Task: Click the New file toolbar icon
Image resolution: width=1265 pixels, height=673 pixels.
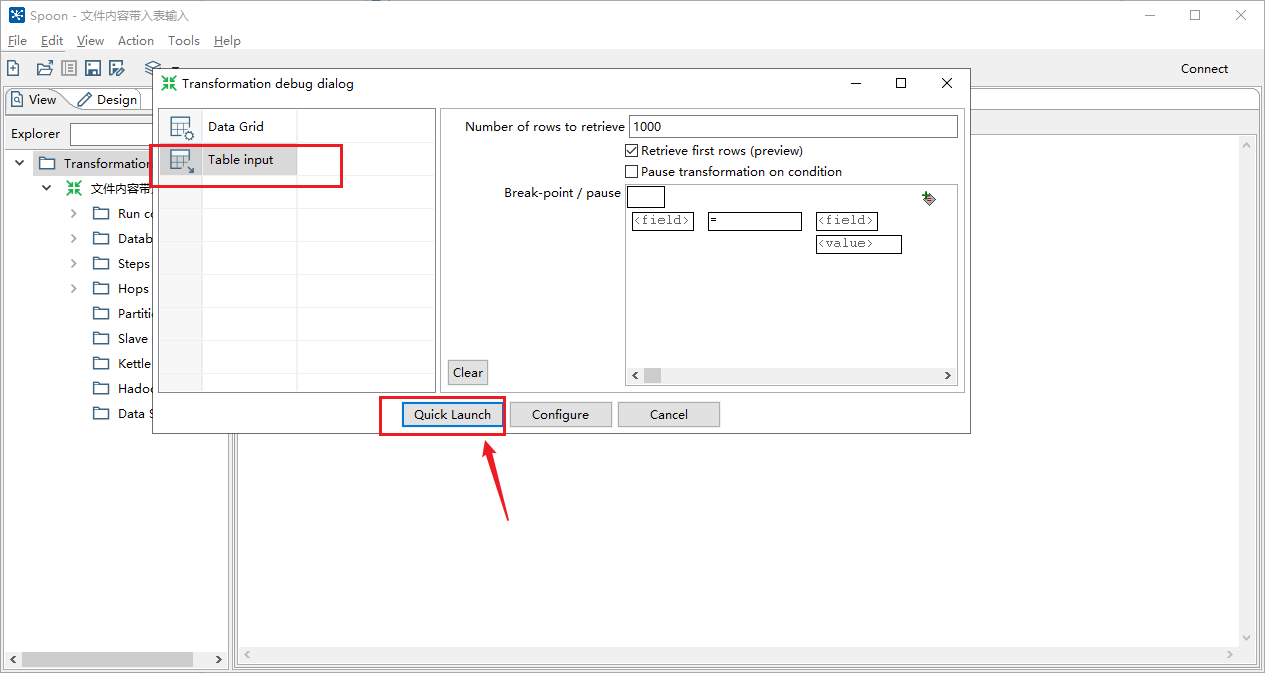Action: click(13, 68)
